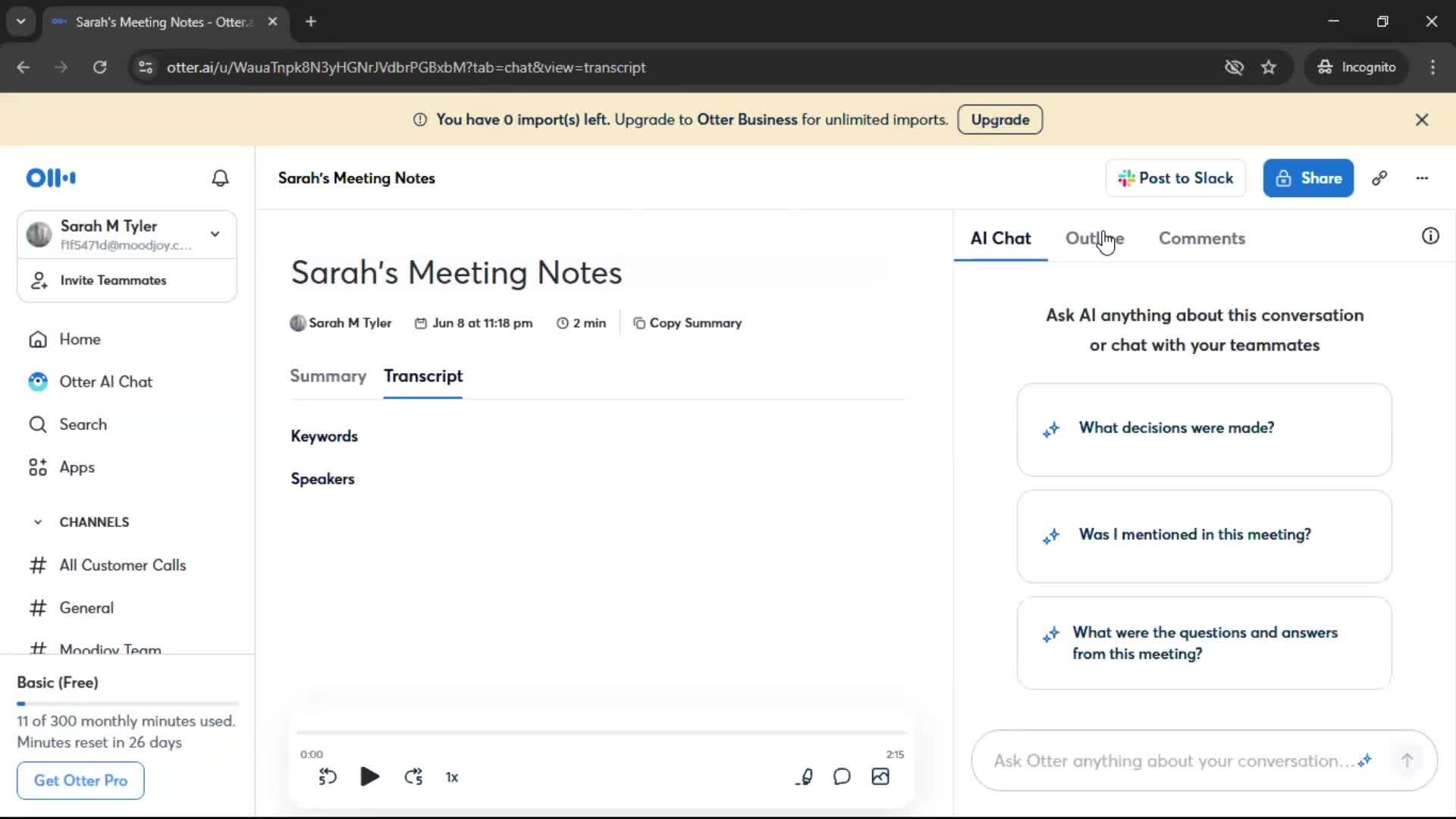
Task: Click the Speakers section label
Action: (322, 479)
